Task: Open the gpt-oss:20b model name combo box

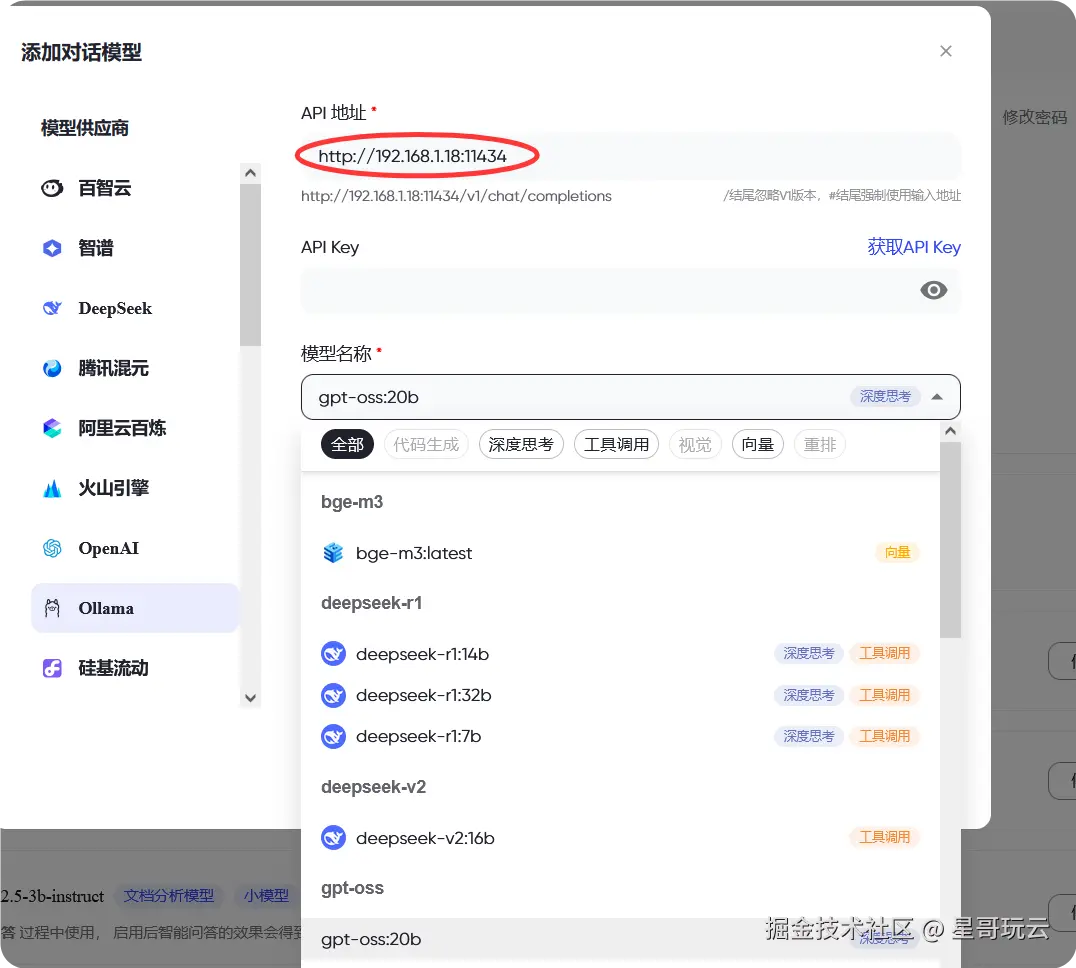Action: click(x=630, y=397)
